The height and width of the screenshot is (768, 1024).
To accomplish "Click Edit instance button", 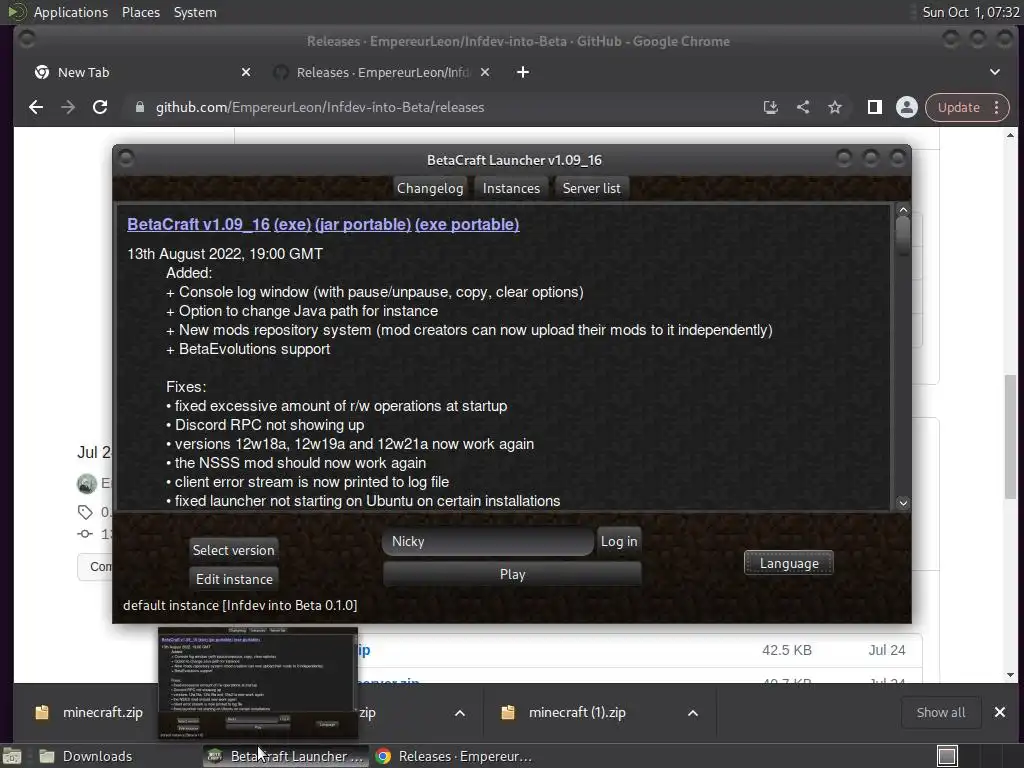I will click(x=234, y=579).
